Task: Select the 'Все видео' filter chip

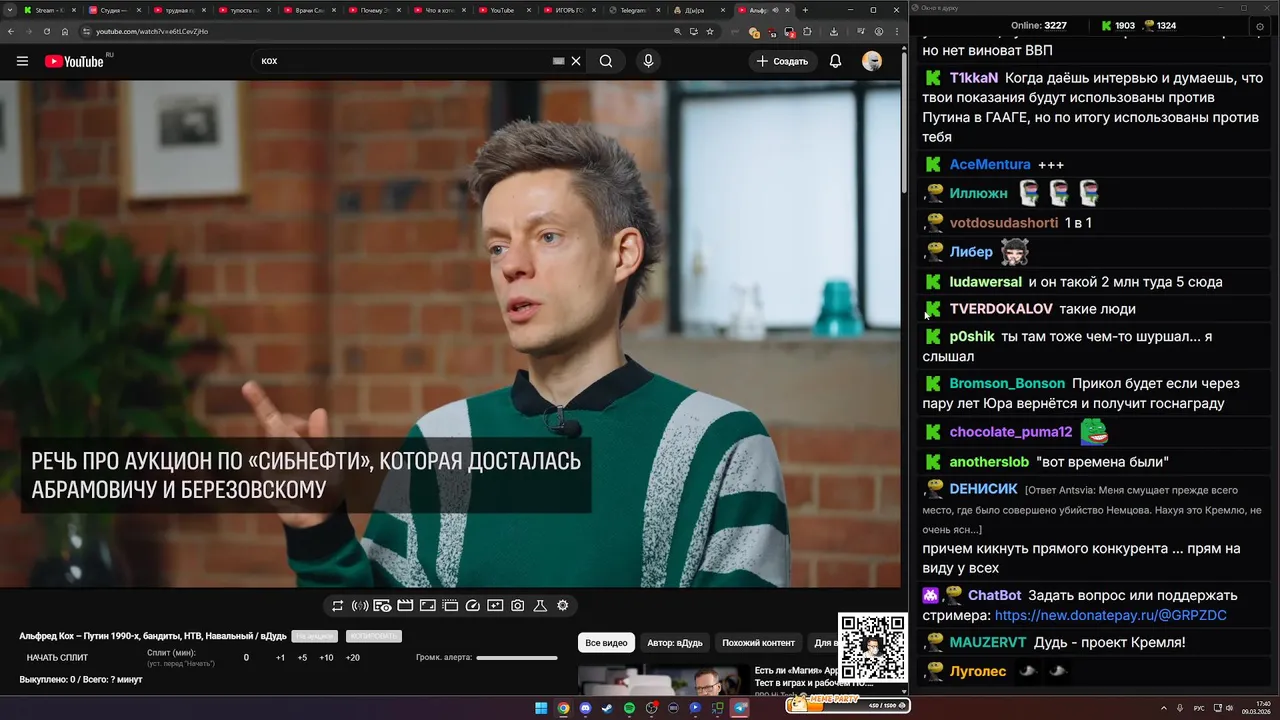Action: (x=606, y=643)
